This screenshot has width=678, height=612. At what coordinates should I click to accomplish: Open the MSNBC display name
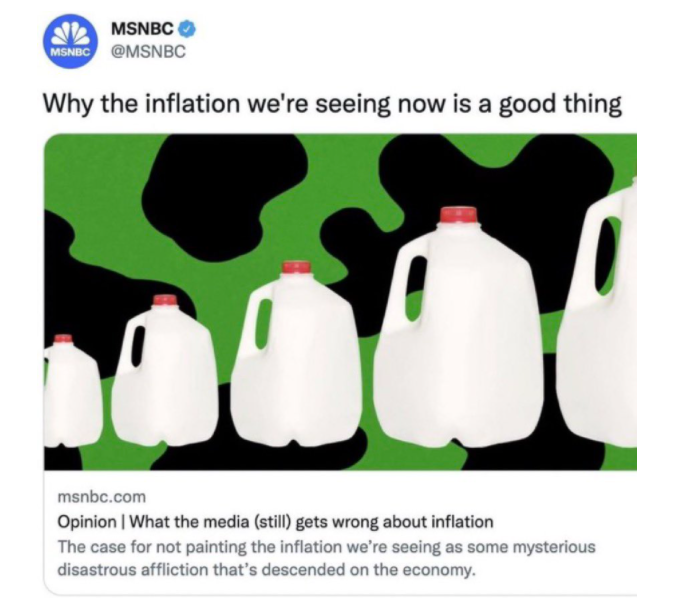point(142,29)
